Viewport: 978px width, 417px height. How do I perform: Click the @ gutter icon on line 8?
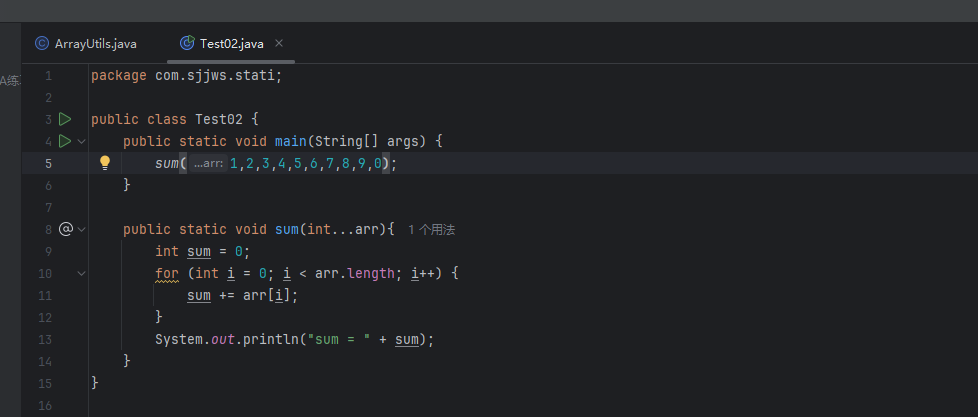point(66,229)
